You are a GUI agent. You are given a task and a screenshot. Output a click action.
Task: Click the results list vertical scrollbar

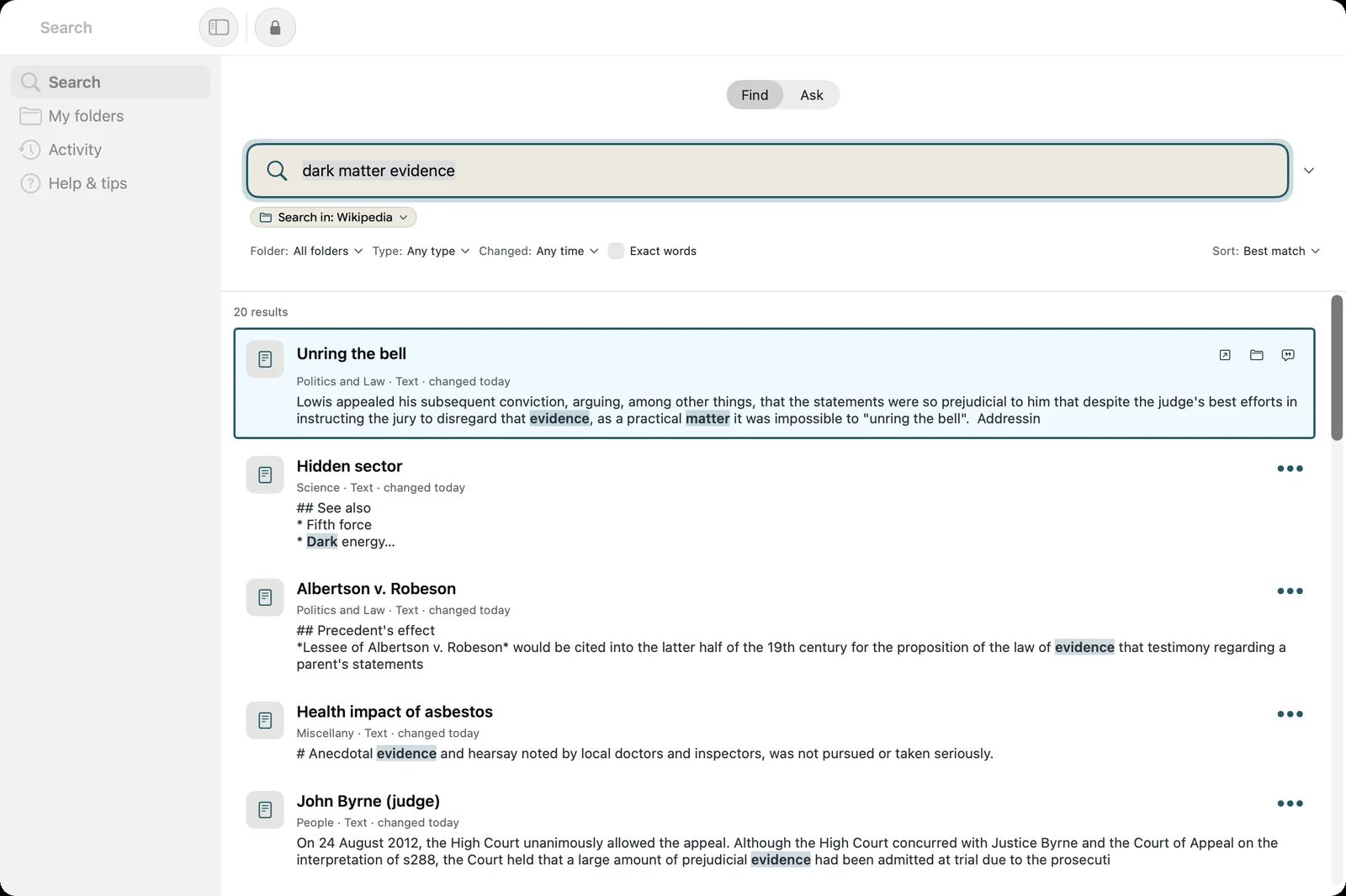pyautogui.click(x=1337, y=368)
